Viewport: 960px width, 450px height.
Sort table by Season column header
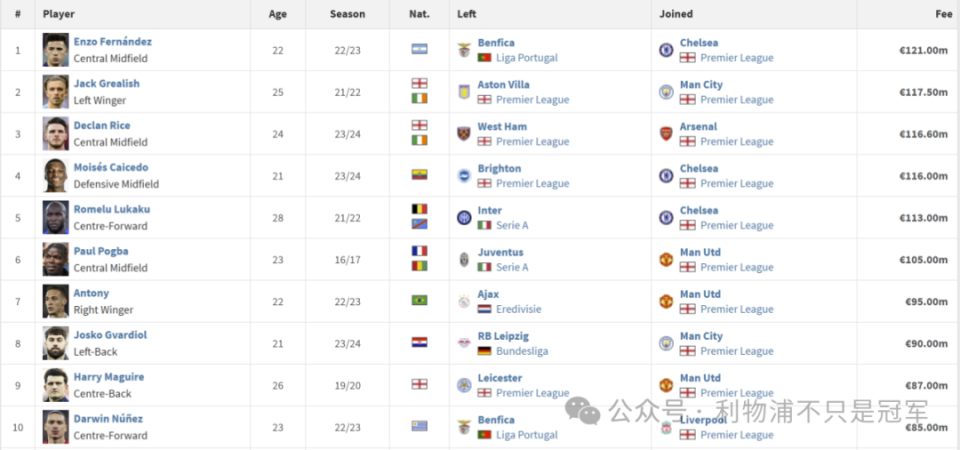tap(347, 13)
